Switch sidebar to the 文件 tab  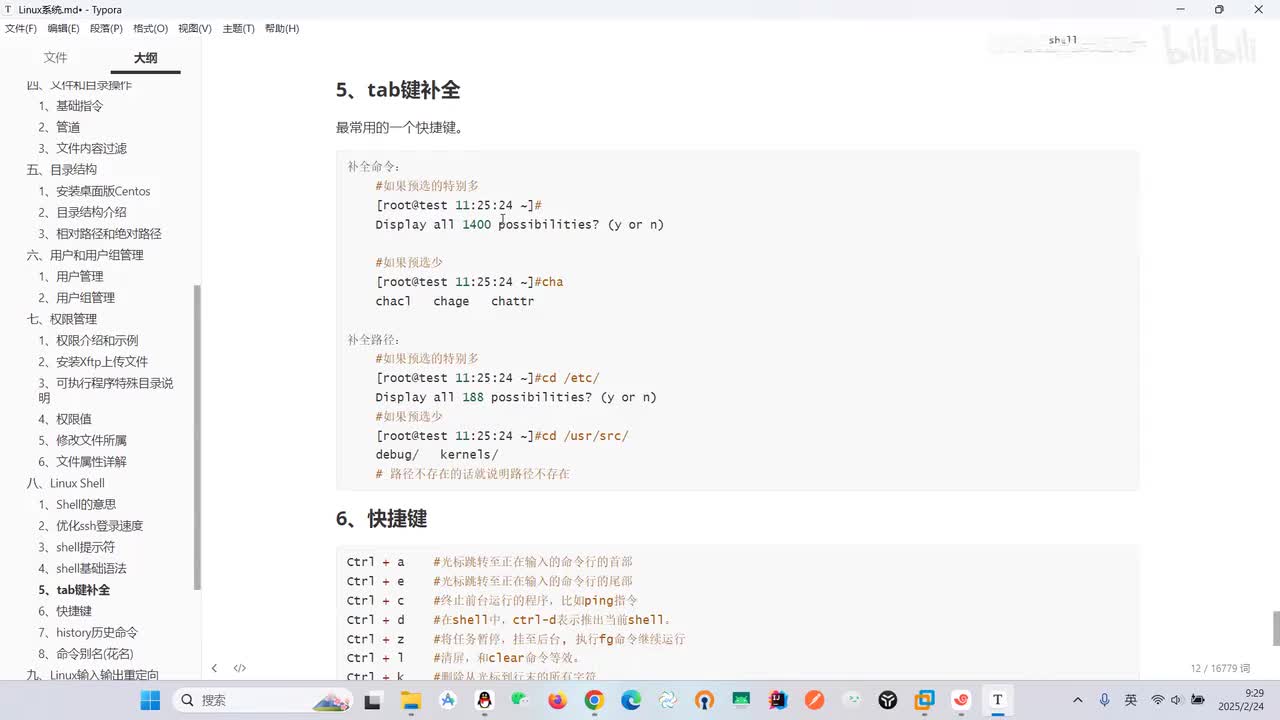(55, 58)
